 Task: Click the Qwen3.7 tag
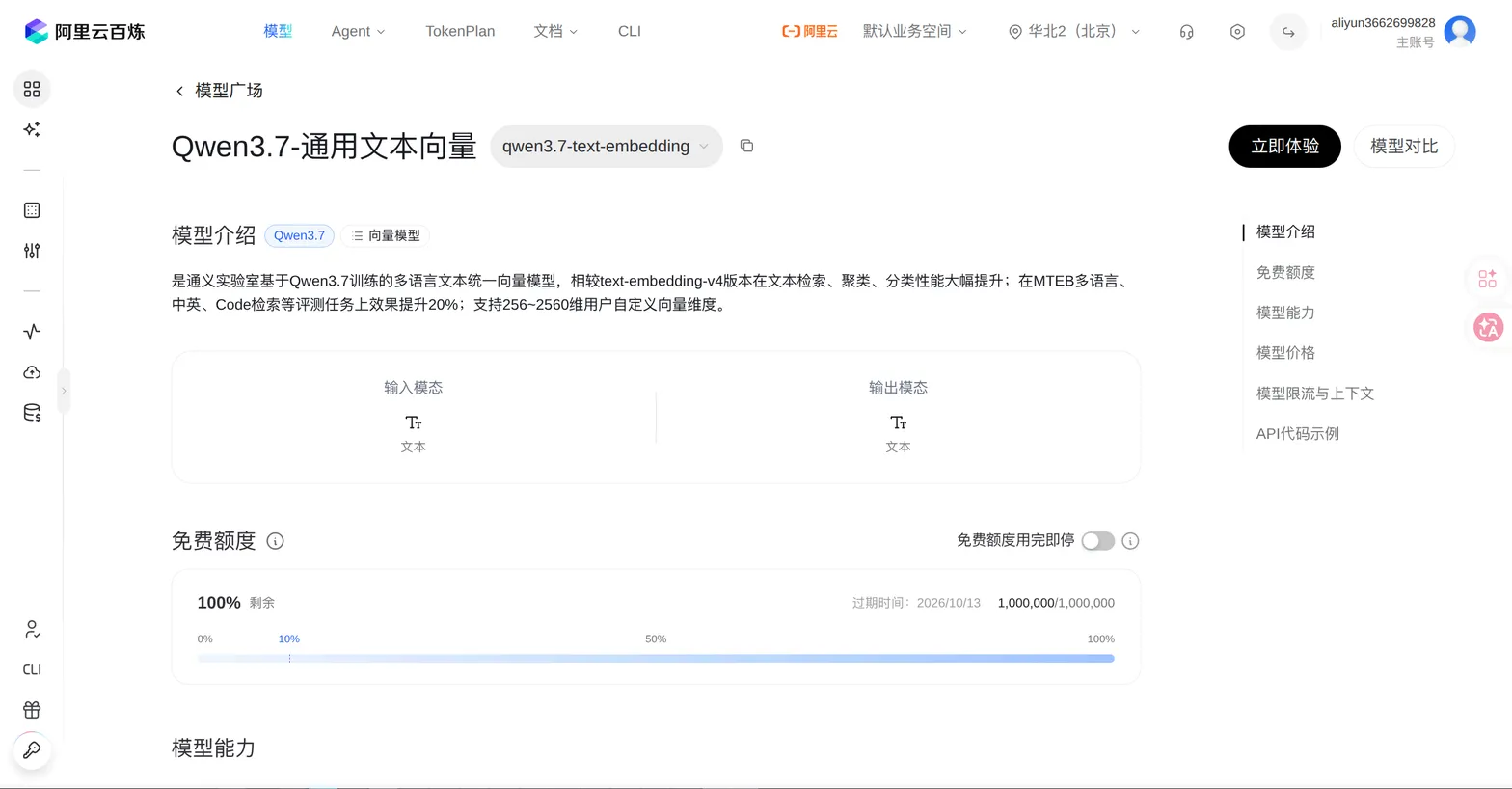tap(299, 236)
